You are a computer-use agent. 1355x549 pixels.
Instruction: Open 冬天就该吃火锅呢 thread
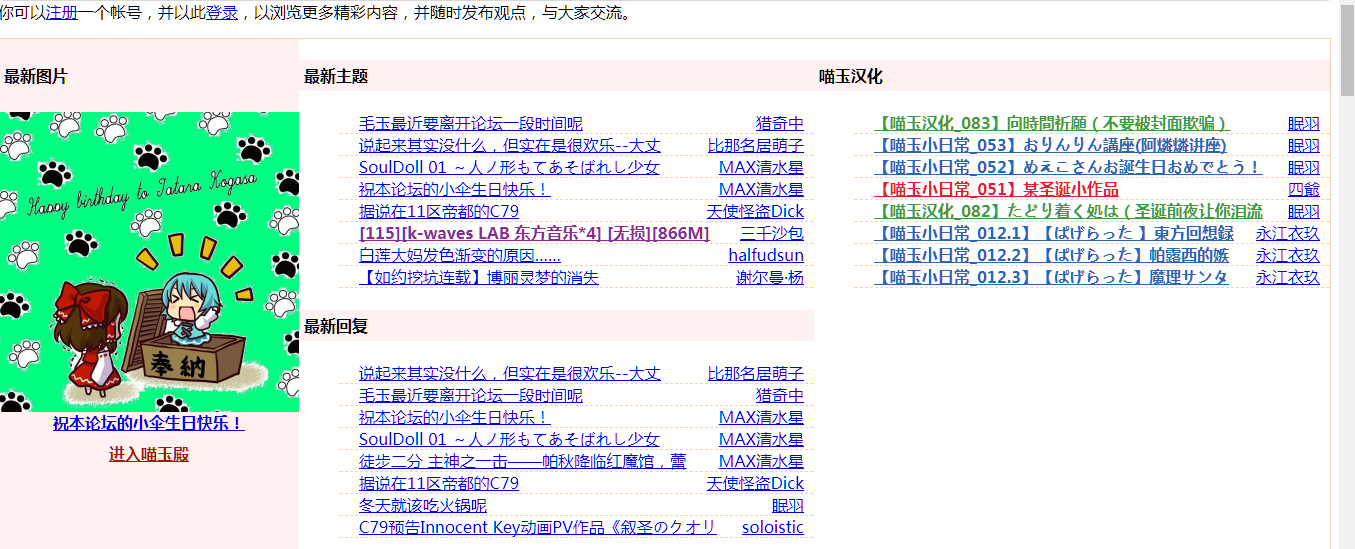tap(423, 506)
